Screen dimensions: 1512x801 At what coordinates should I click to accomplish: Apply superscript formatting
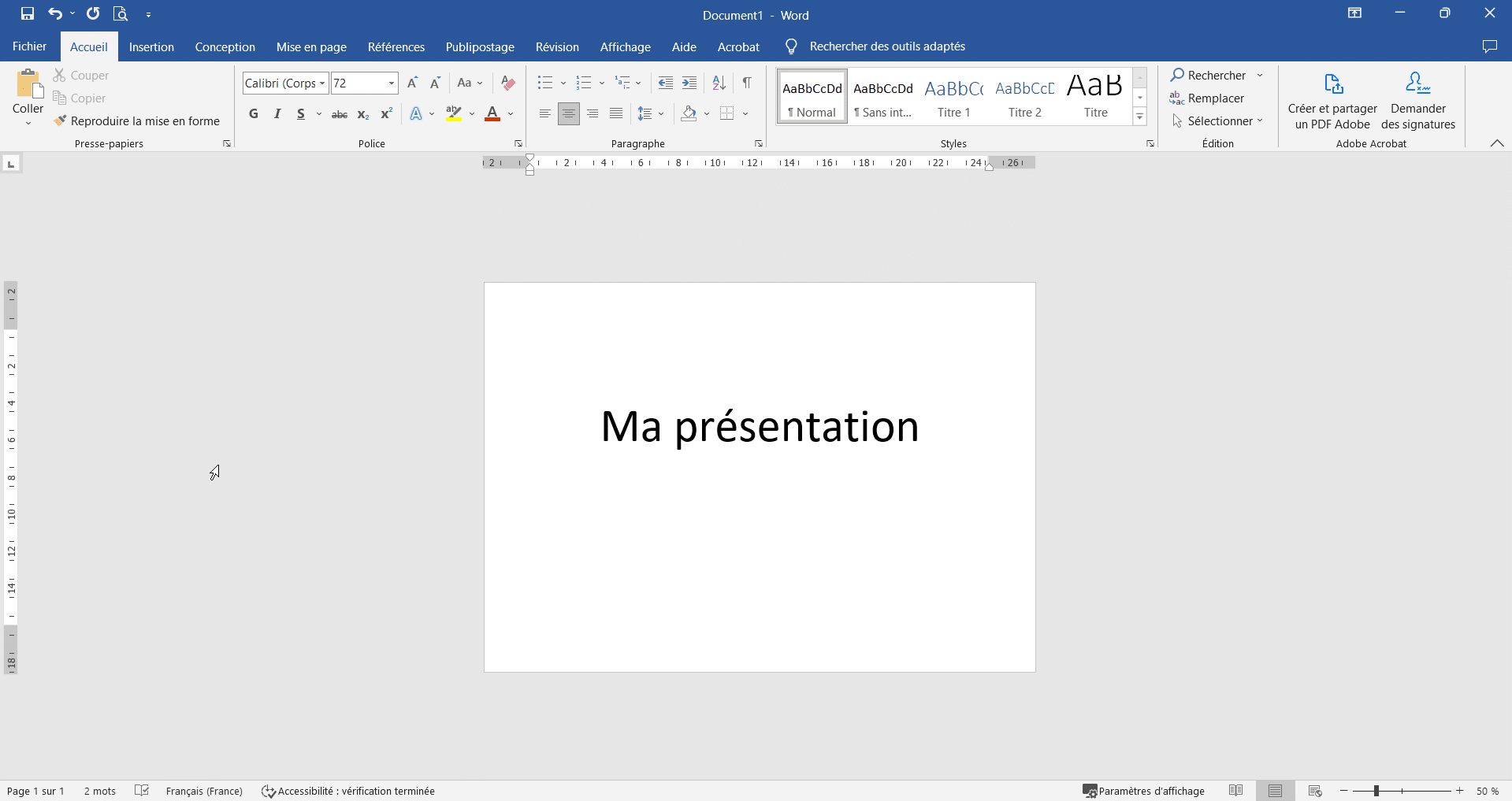(x=386, y=114)
